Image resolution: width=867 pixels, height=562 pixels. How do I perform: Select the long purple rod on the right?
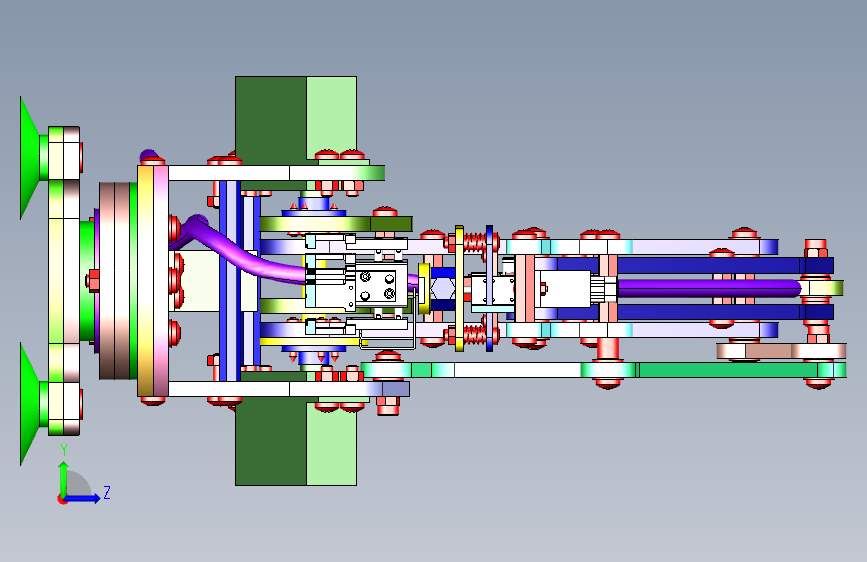pyautogui.click(x=709, y=288)
